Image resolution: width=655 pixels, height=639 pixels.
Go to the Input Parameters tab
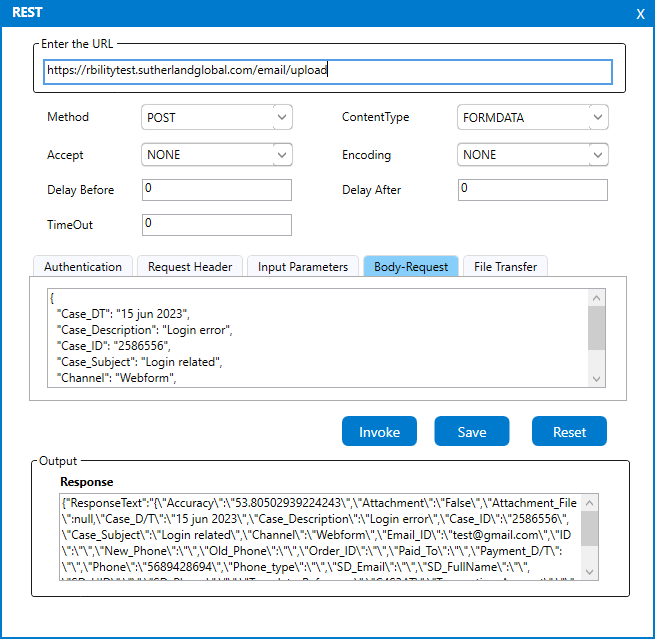tap(302, 267)
